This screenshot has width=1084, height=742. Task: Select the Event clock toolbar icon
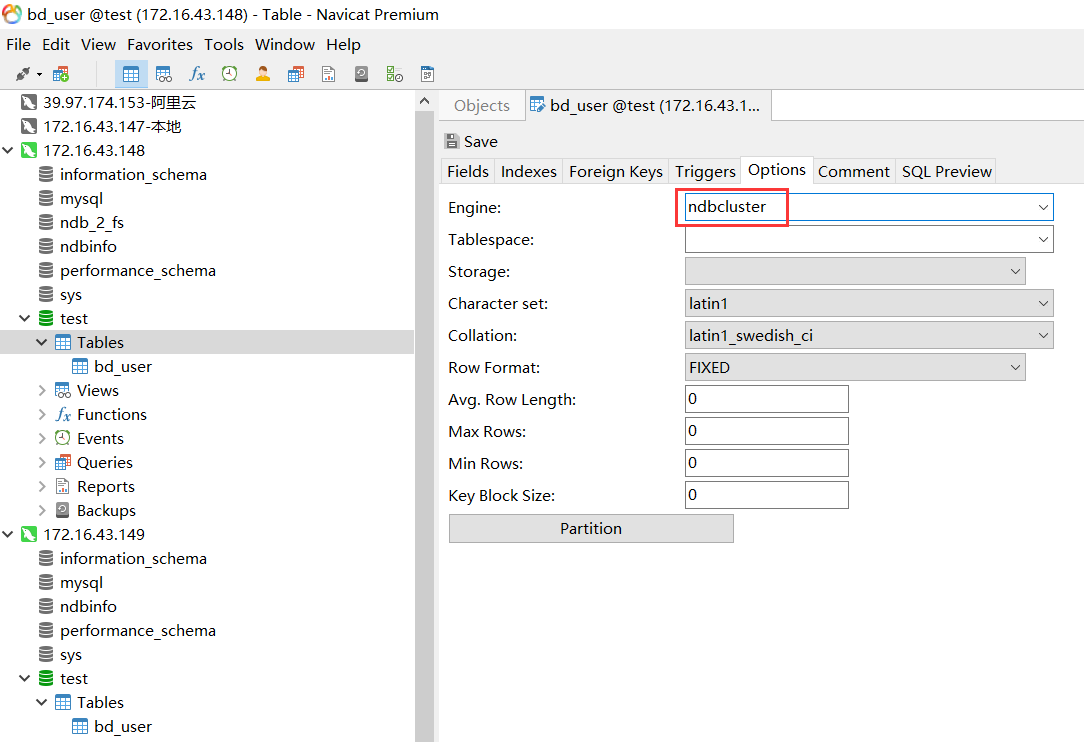(x=230, y=74)
